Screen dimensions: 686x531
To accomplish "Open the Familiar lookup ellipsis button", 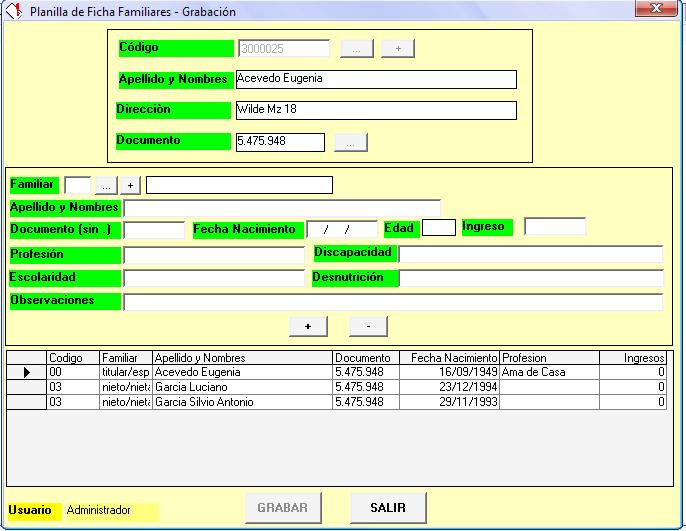I will tap(105, 185).
